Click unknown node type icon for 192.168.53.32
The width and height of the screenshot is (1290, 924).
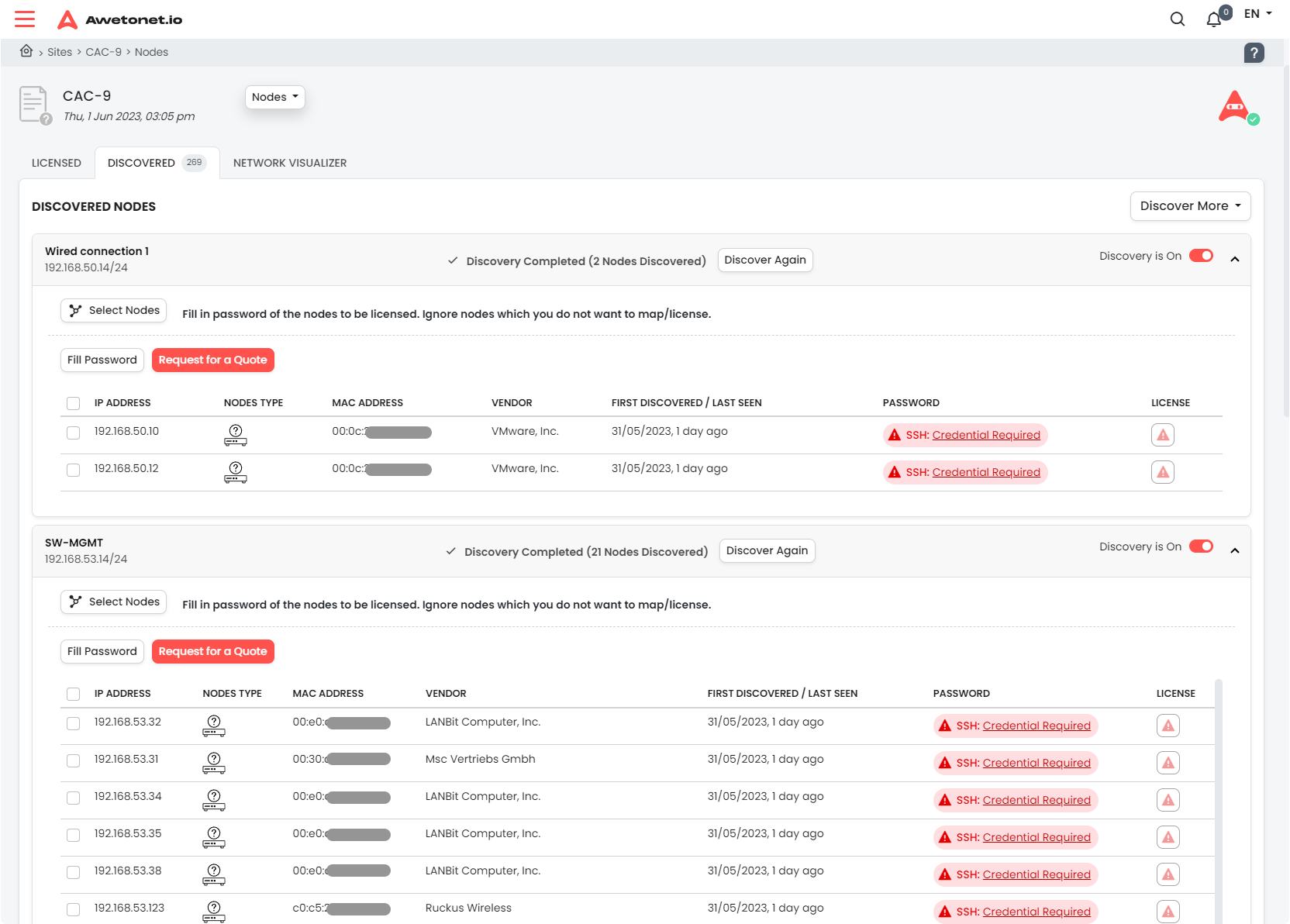(x=214, y=726)
